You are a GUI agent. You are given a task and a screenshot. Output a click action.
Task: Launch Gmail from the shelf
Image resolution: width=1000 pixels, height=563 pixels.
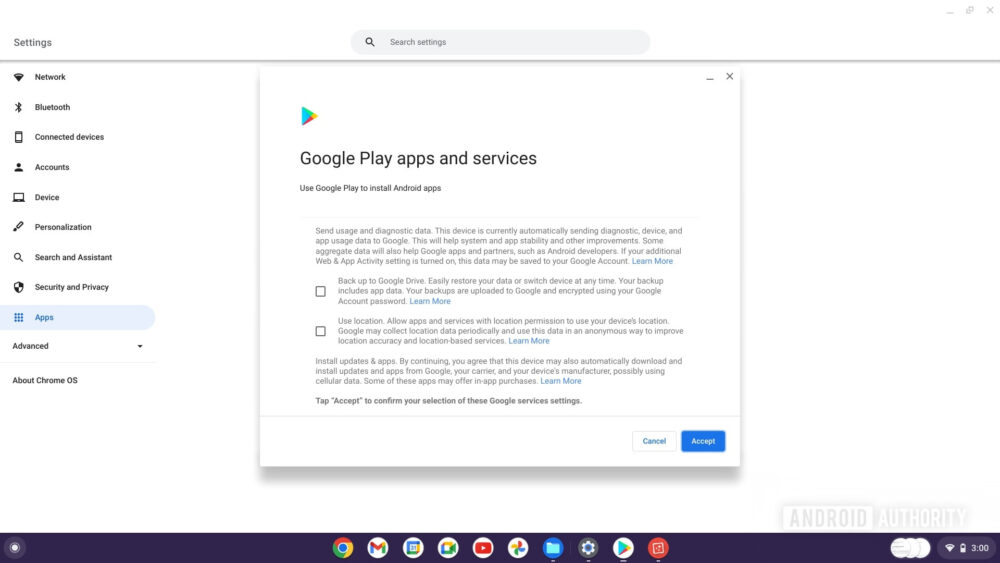[378, 548]
